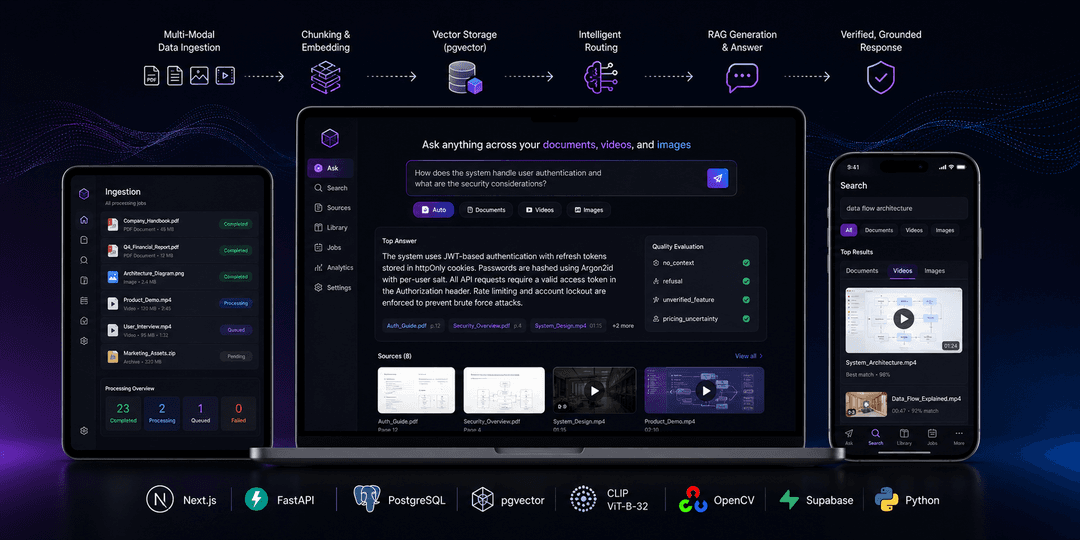Click the Intelligent Routing brain icon
The image size is (1080, 540).
coord(599,77)
